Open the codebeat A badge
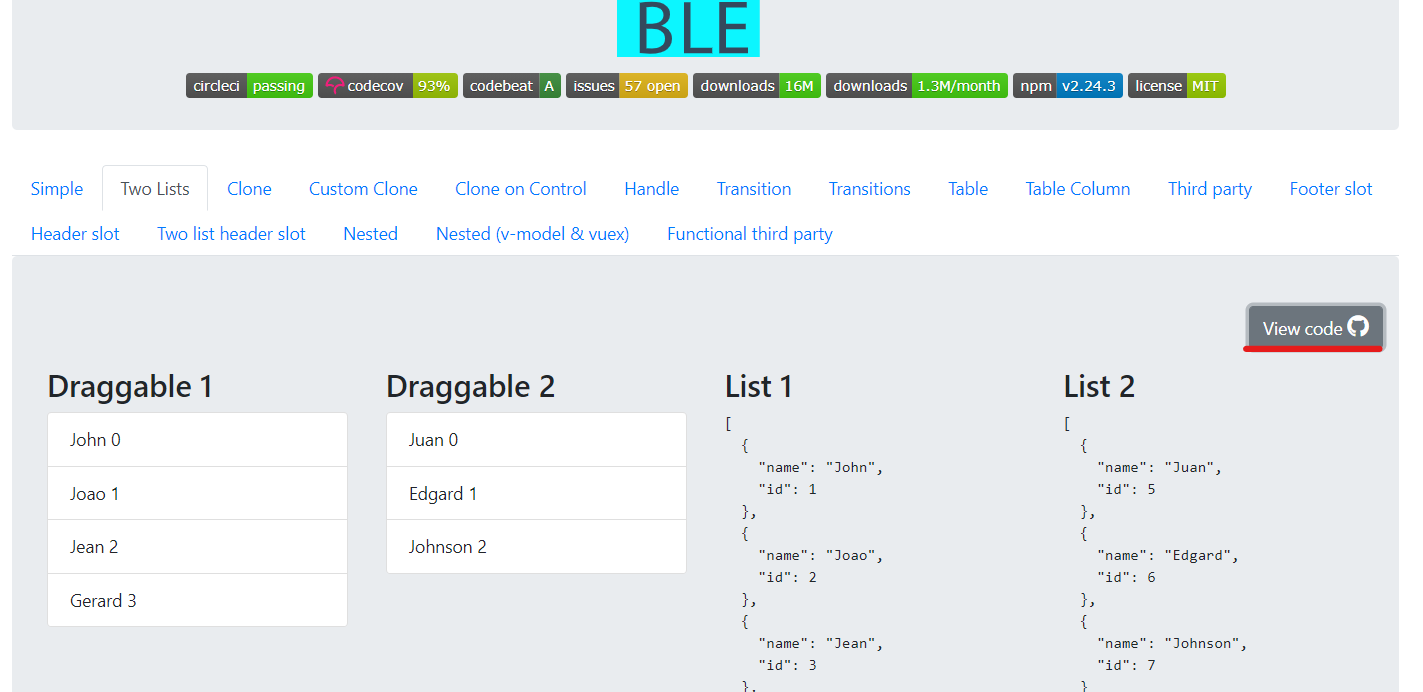 (x=511, y=86)
